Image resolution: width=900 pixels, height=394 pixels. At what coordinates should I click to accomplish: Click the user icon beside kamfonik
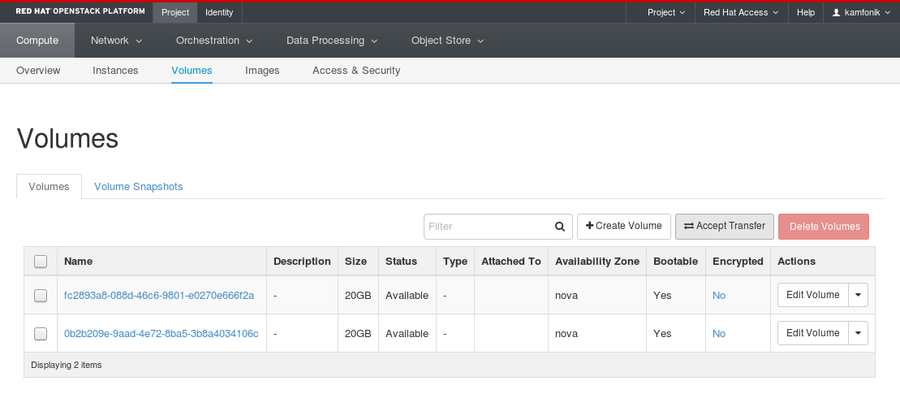click(x=836, y=12)
